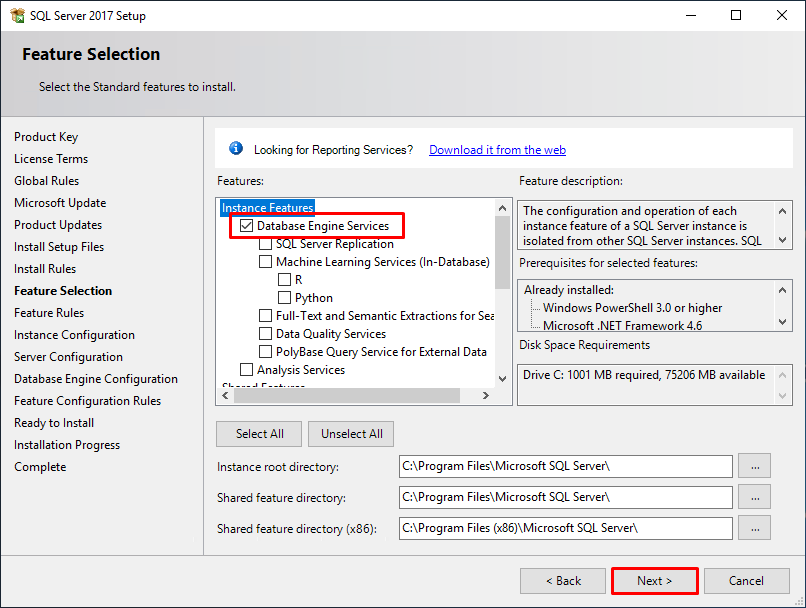Click the Microsoft .NET Framework 4.6 prerequisite
The width and height of the screenshot is (806, 608).
pyautogui.click(x=622, y=325)
